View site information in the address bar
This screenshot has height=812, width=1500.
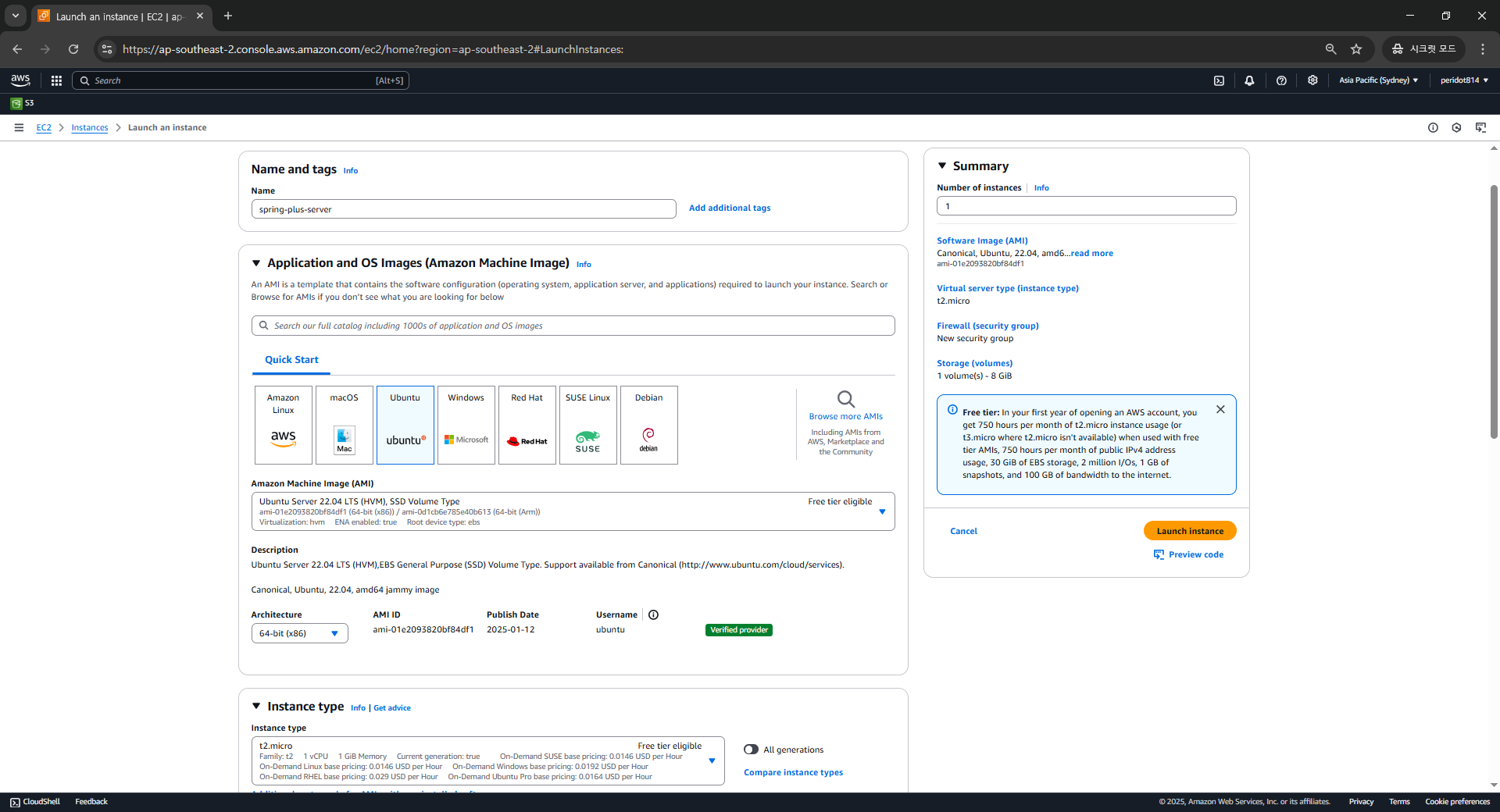[x=107, y=49]
